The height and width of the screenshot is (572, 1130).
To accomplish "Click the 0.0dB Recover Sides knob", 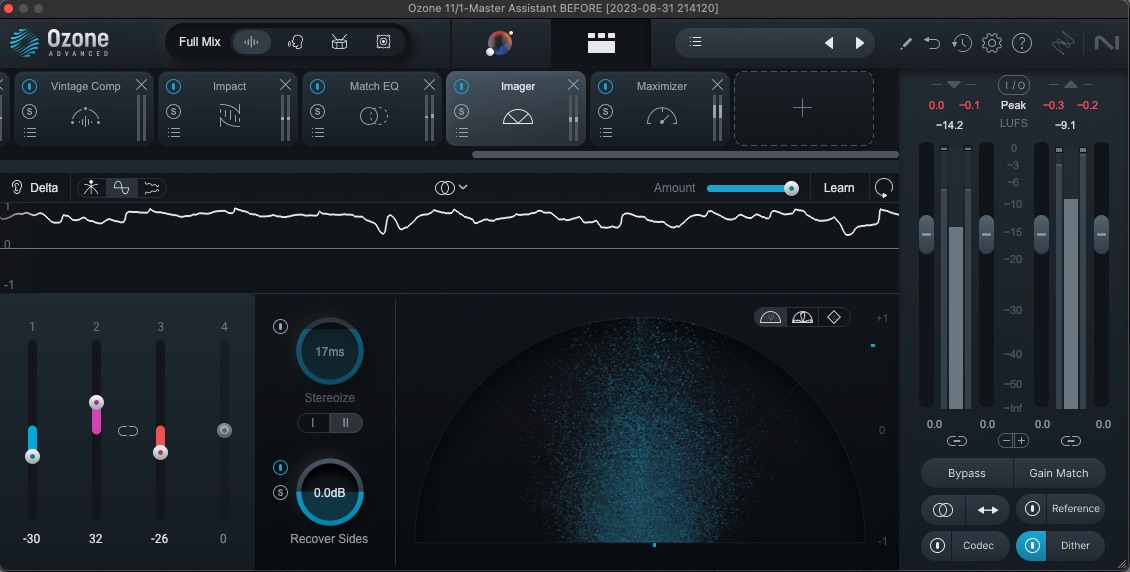I will [x=329, y=493].
